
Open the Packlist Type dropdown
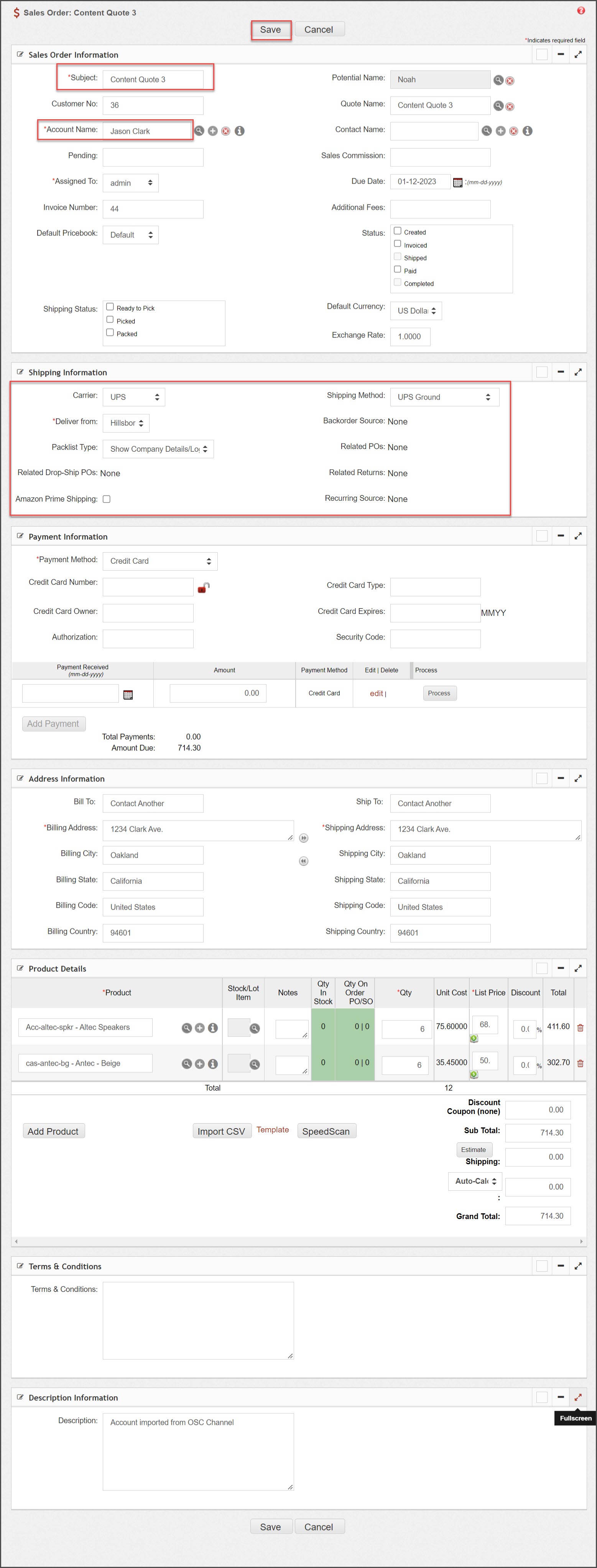click(x=158, y=449)
